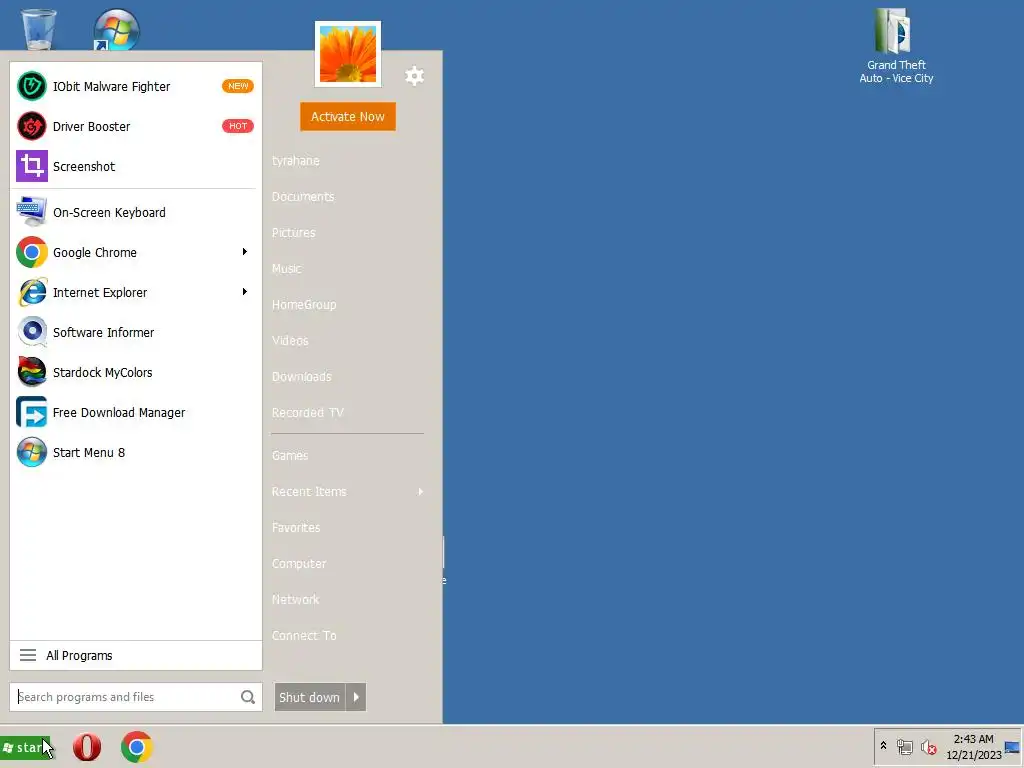Open the muted volume tray icon
Image resolution: width=1024 pixels, height=768 pixels.
pyautogui.click(x=928, y=746)
